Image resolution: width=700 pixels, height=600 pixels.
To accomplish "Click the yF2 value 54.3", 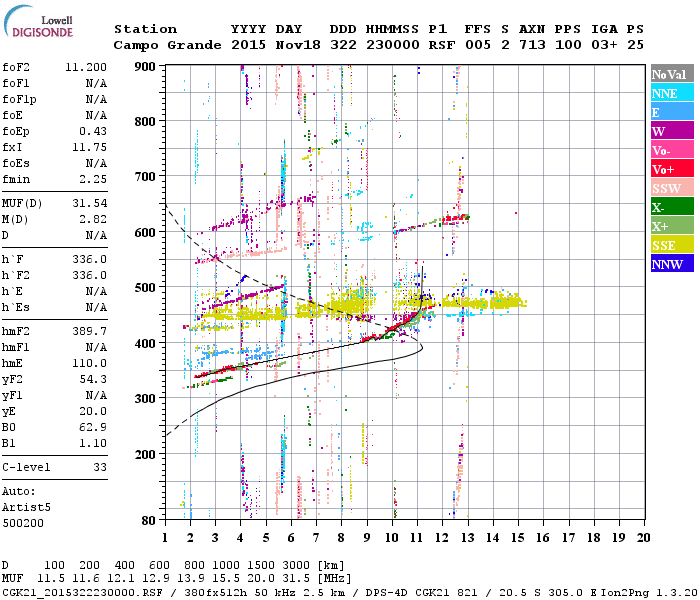I will click(x=93, y=379).
